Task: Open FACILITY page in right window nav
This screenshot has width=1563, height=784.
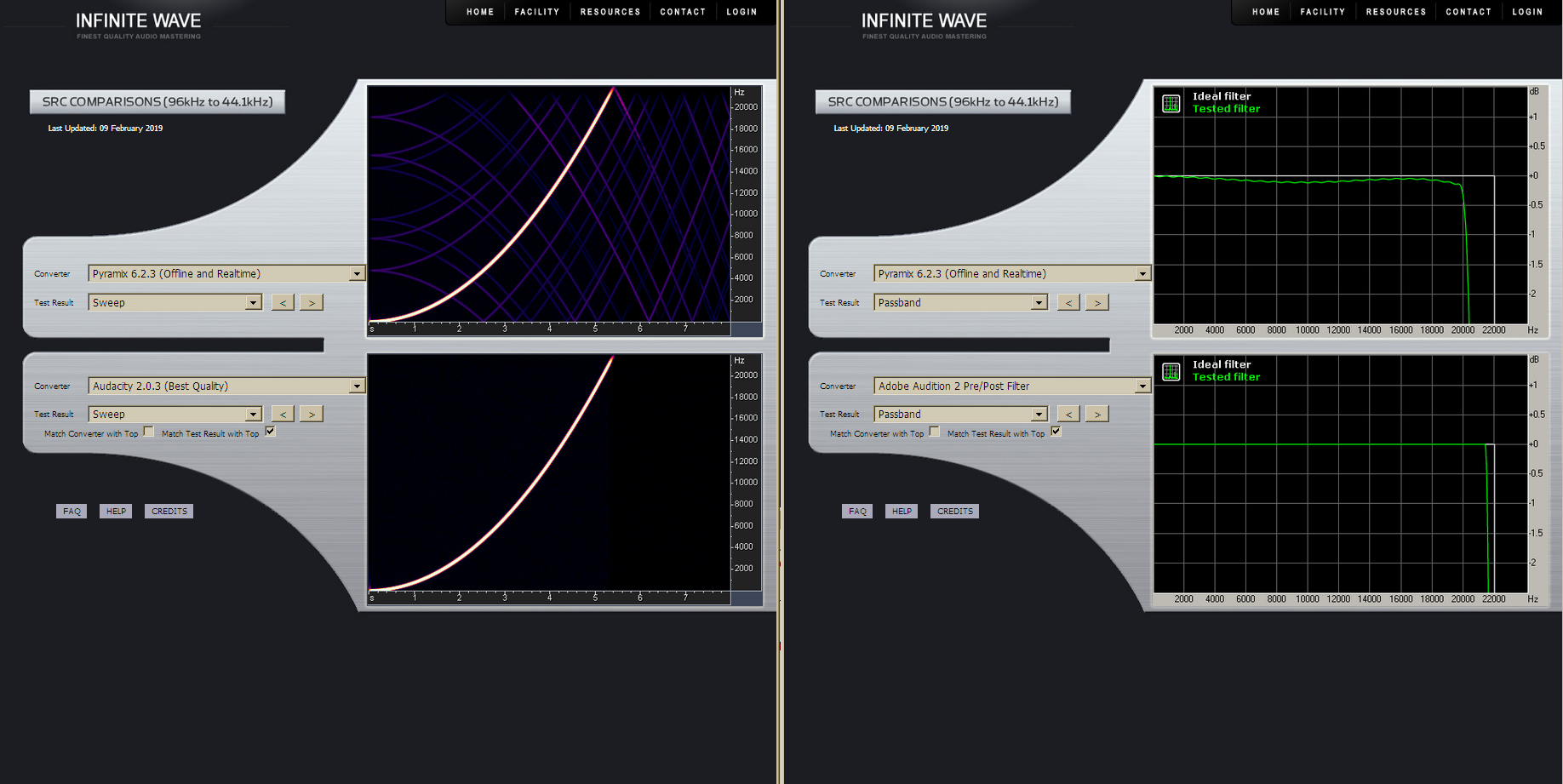Action: pos(1323,12)
